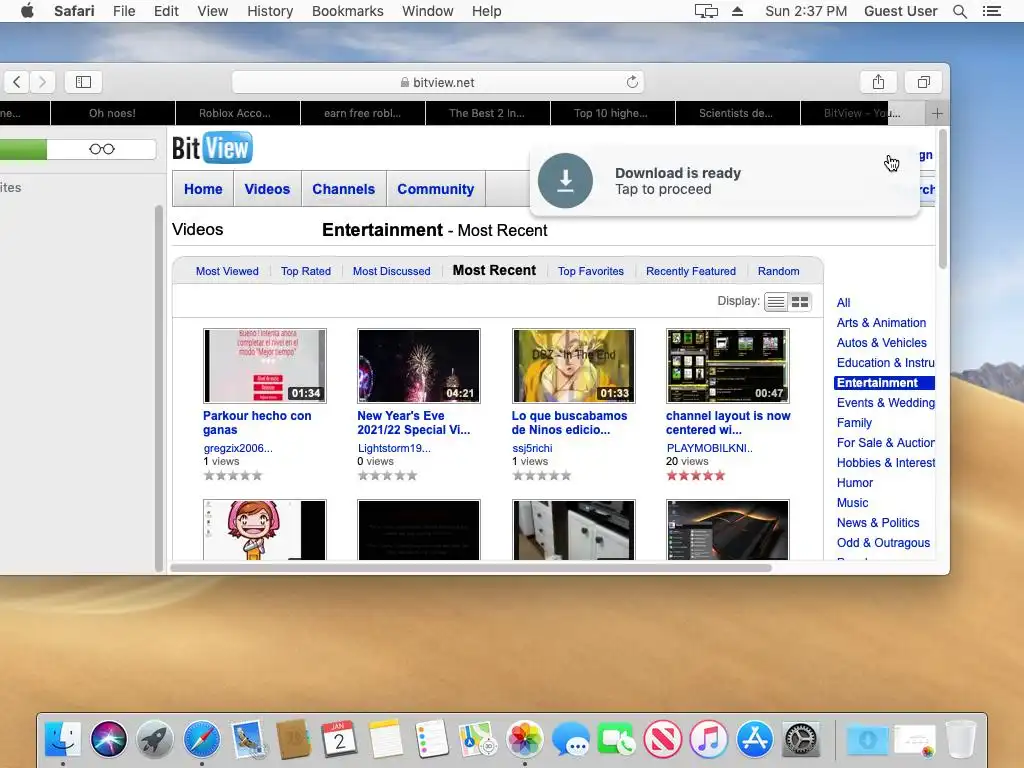Open BitView Home navigation tab
This screenshot has width=1024, height=768.
coord(203,189)
